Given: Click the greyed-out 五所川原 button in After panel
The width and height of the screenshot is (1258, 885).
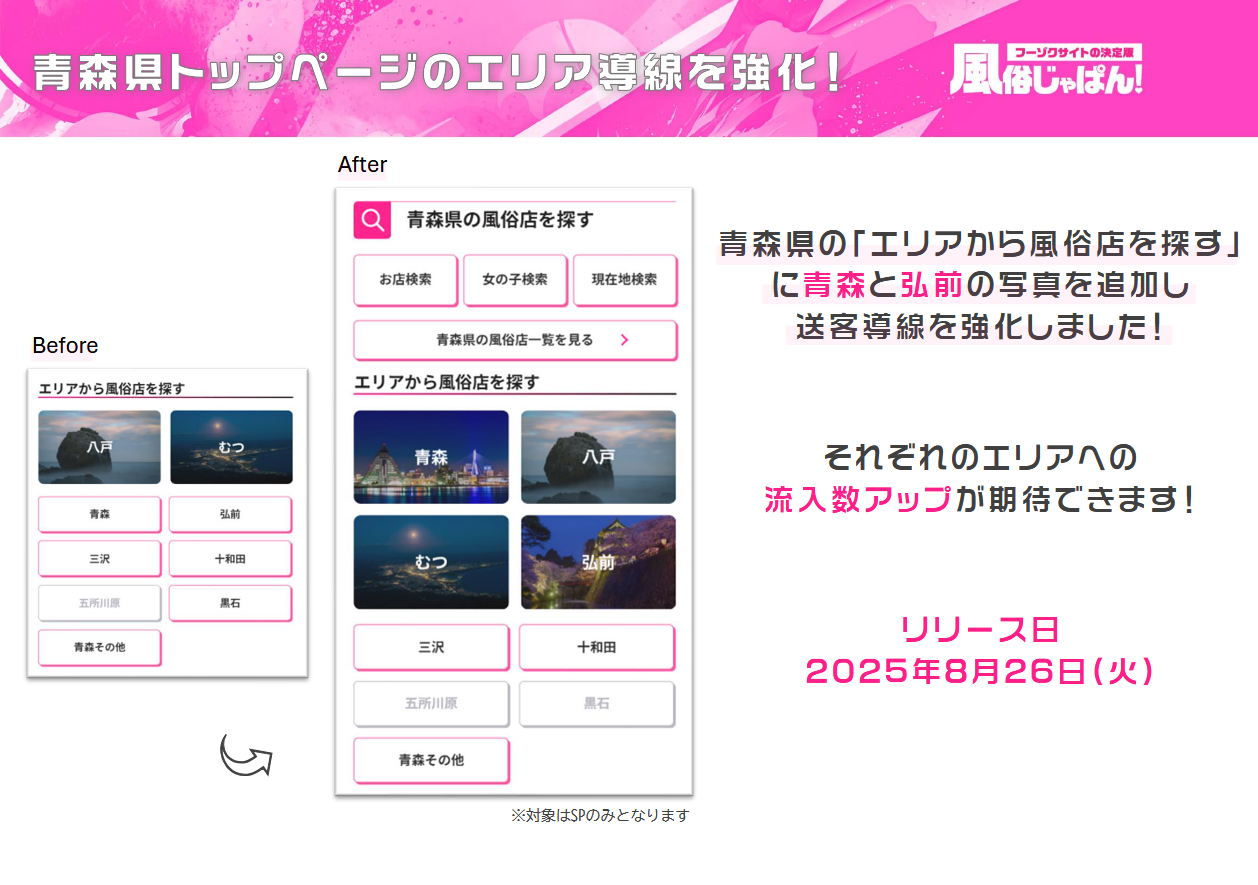Looking at the screenshot, I should point(431,703).
